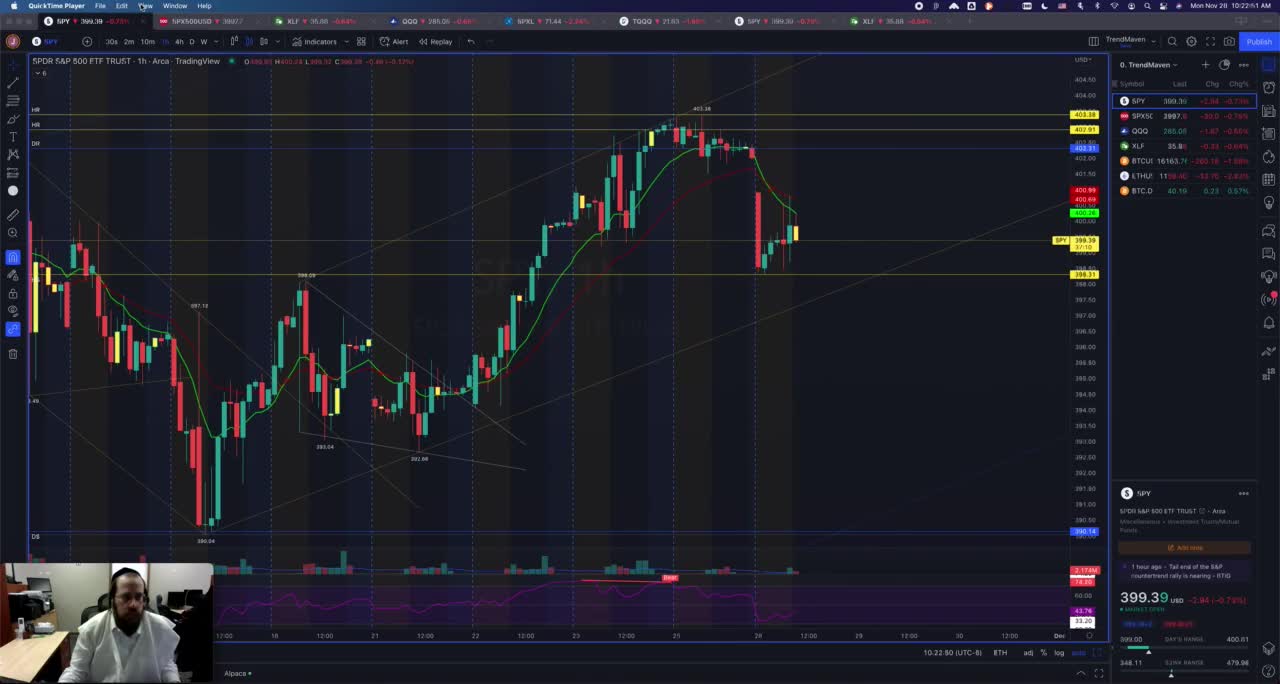Expand the timeframe interval dropdown
The width and height of the screenshot is (1280, 684).
coord(216,41)
